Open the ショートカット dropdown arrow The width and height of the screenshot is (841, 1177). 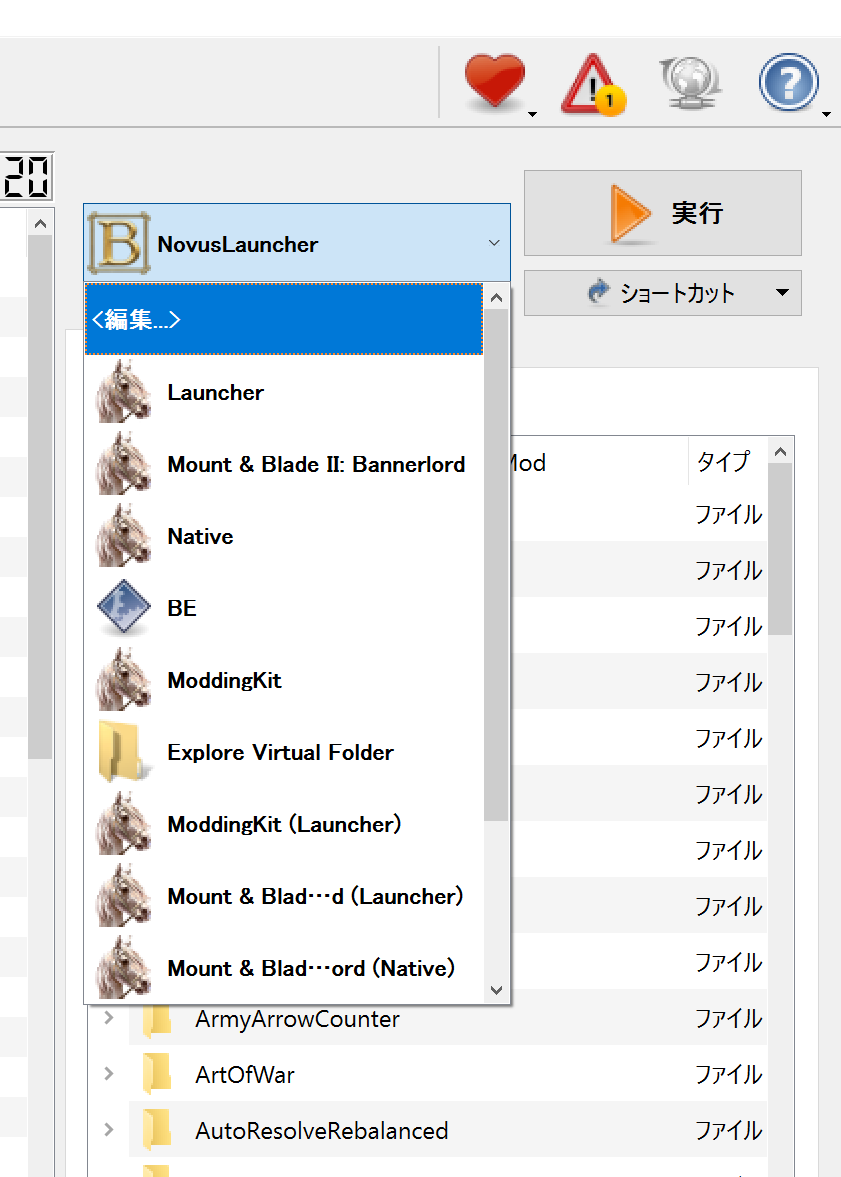pos(782,293)
